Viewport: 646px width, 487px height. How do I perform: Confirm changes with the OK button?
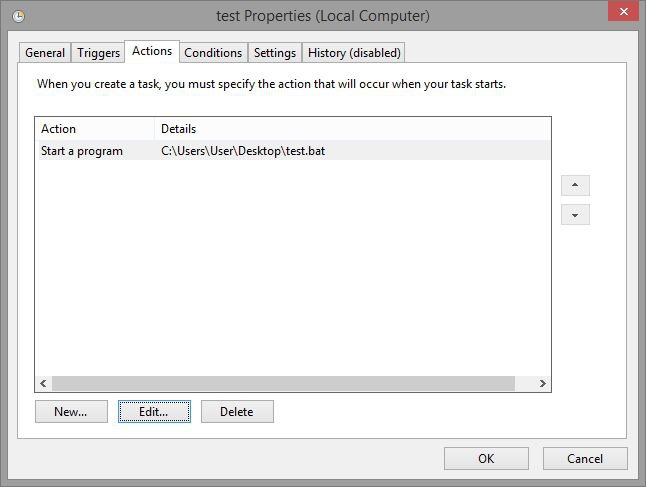486,459
